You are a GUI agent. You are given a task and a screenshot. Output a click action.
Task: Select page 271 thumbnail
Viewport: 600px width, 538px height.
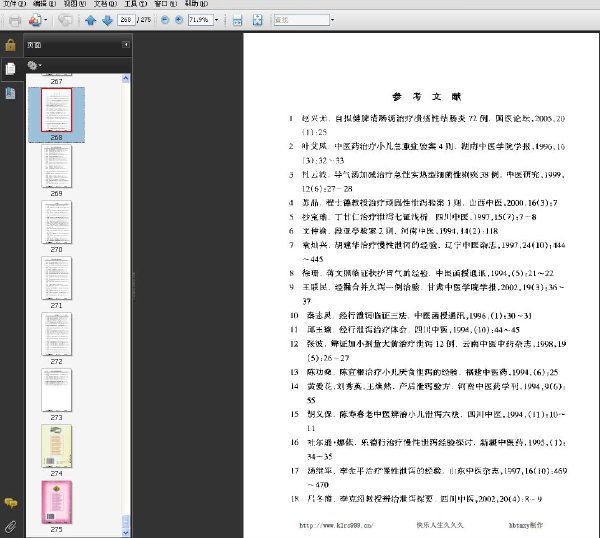click(x=56, y=278)
